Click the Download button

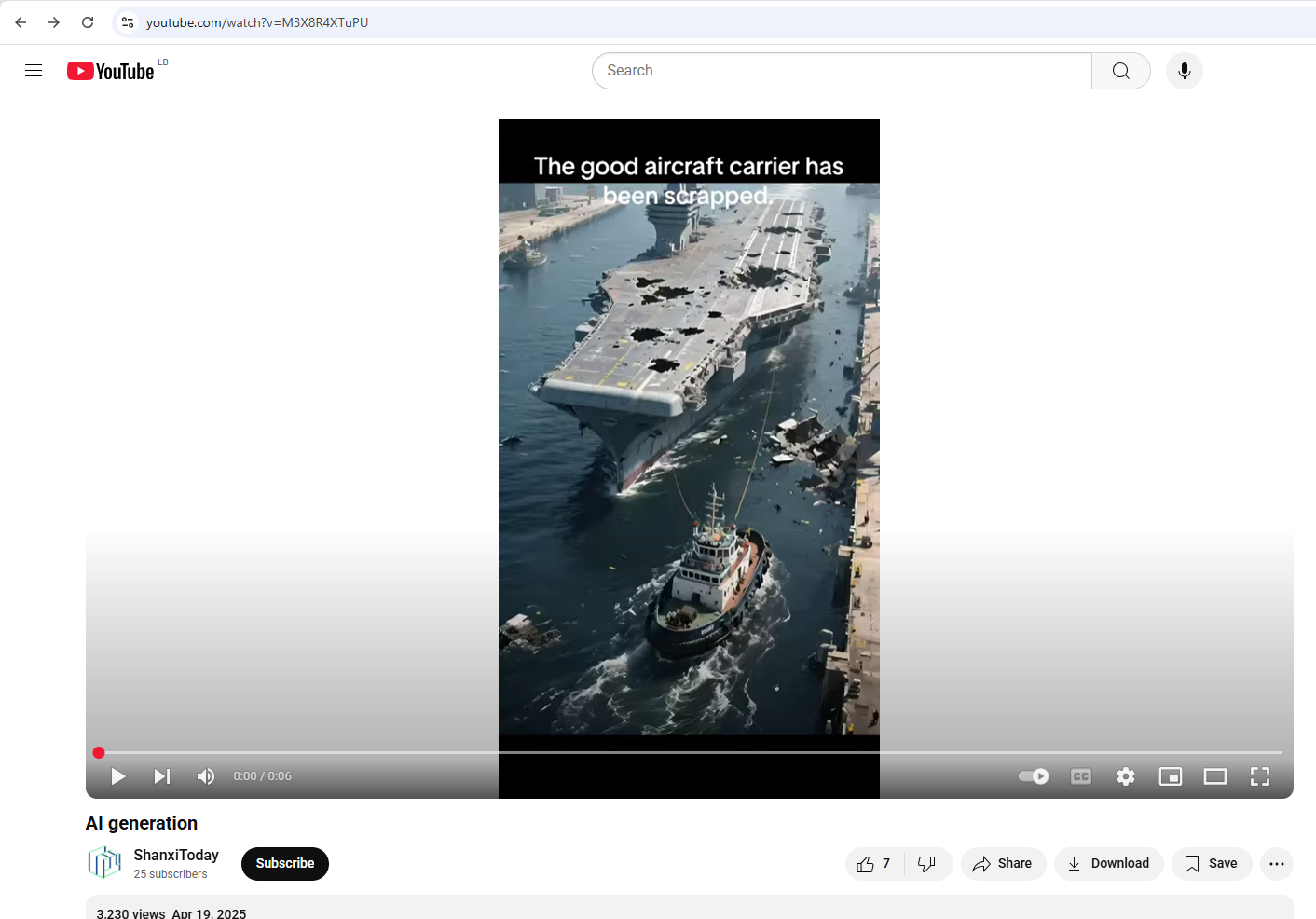pos(1108,864)
